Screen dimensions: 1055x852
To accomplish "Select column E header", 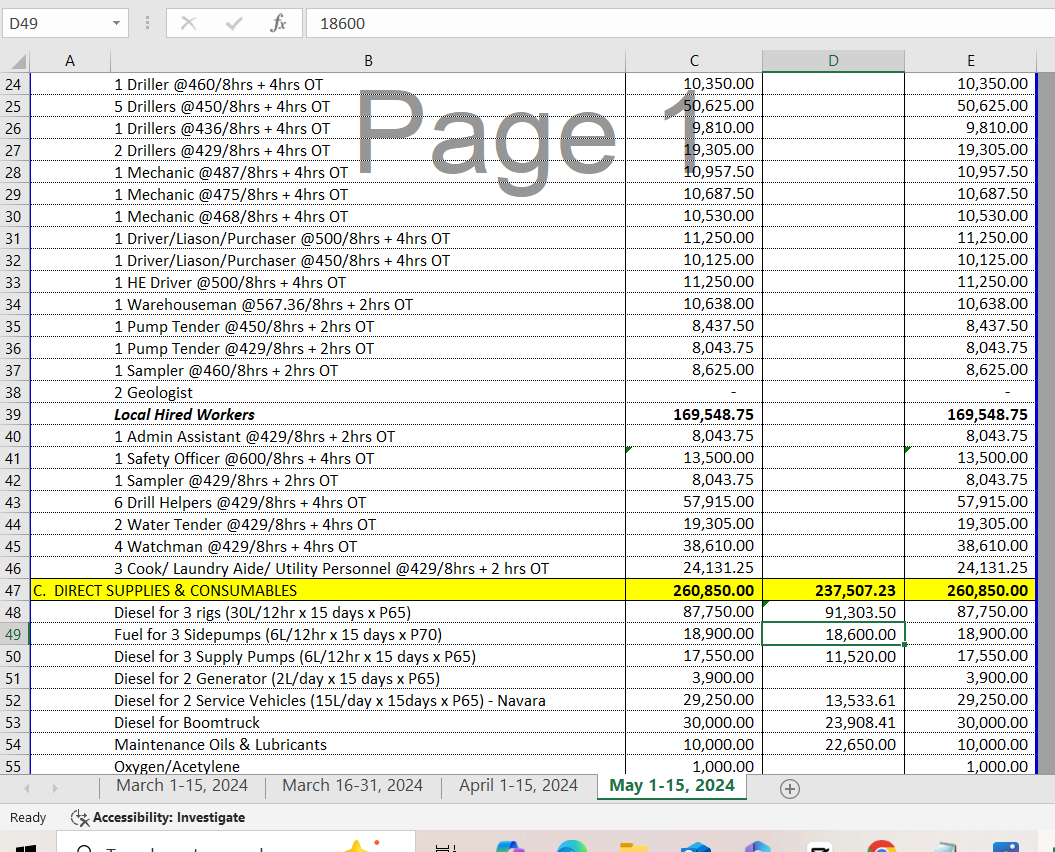I will (x=970, y=61).
